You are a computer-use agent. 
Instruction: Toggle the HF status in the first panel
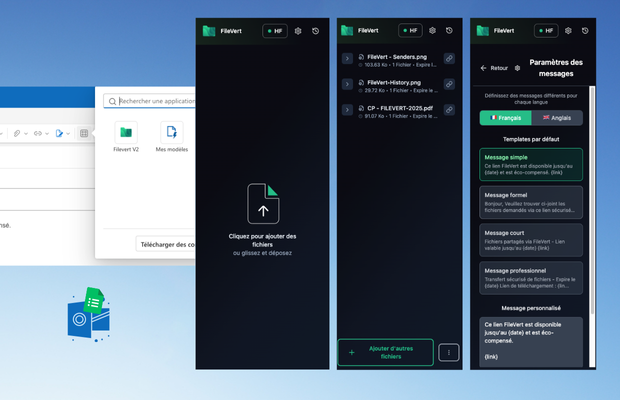(x=275, y=31)
